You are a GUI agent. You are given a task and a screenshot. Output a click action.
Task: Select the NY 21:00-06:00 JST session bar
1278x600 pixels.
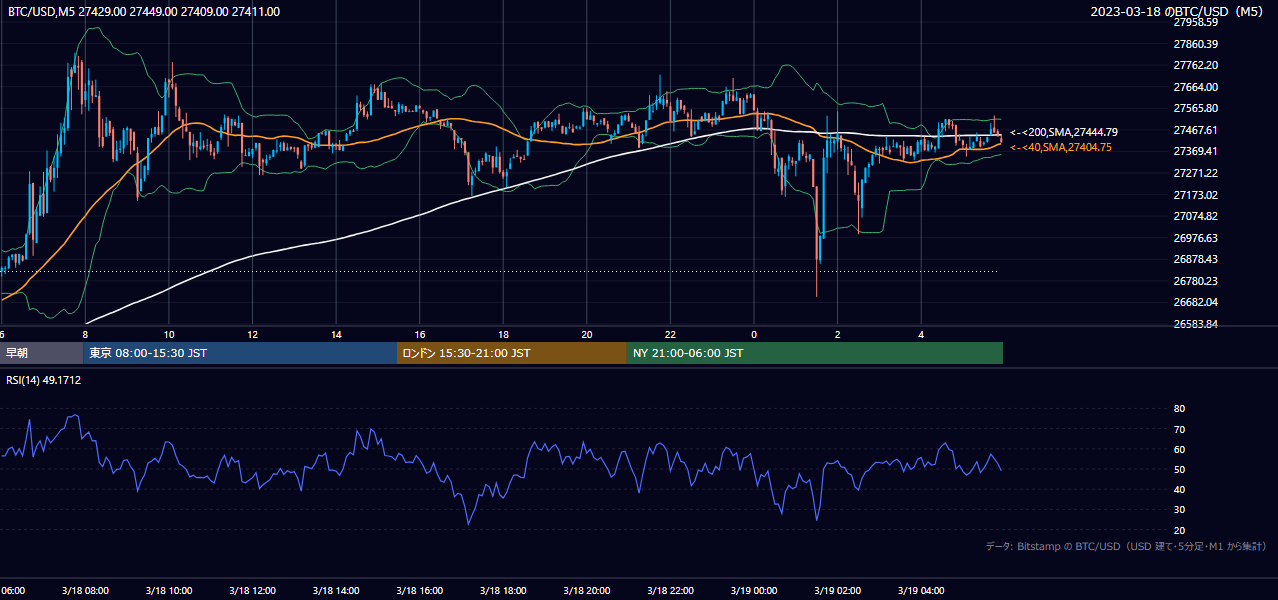click(815, 353)
